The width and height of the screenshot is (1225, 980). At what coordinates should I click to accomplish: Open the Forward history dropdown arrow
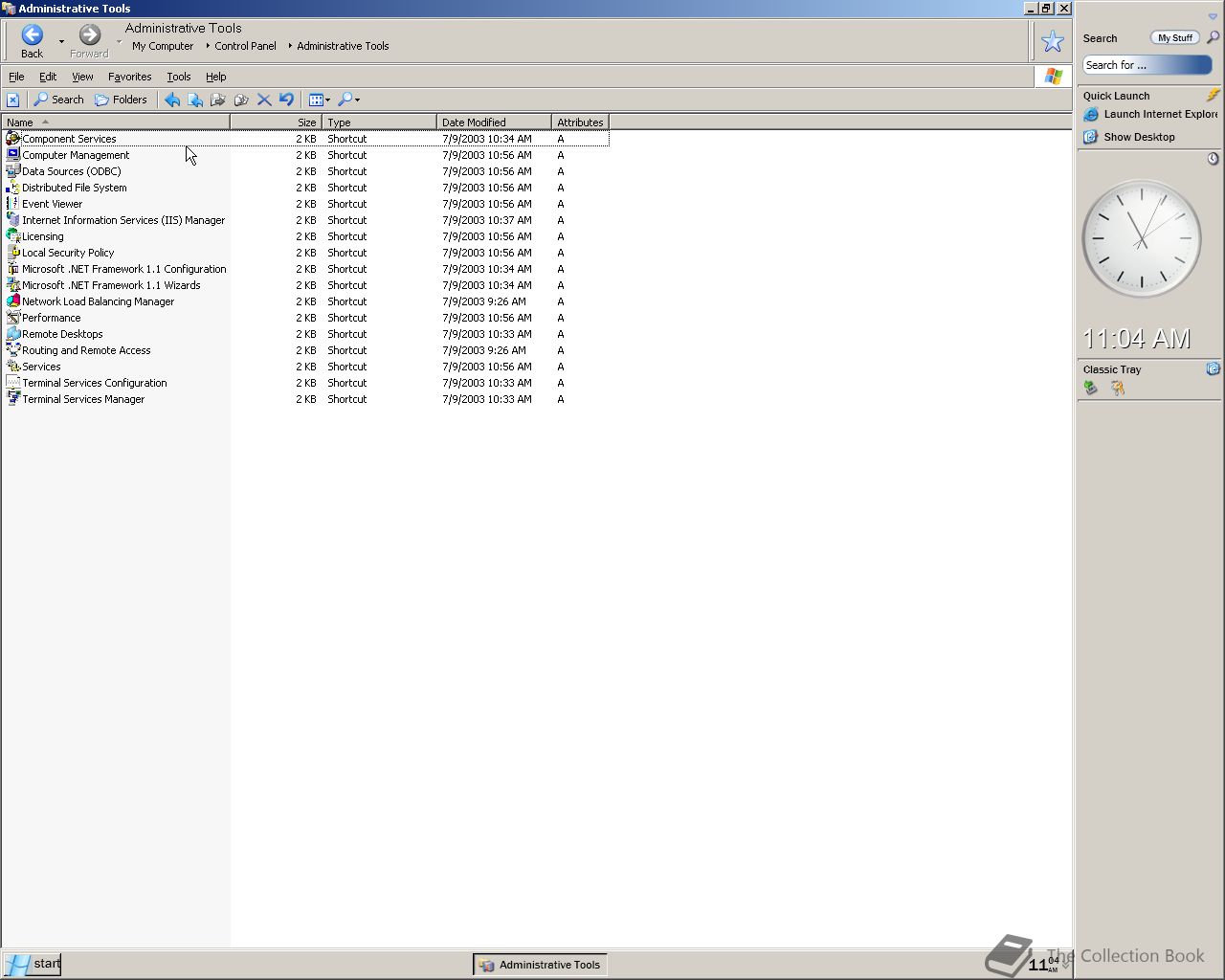119,41
